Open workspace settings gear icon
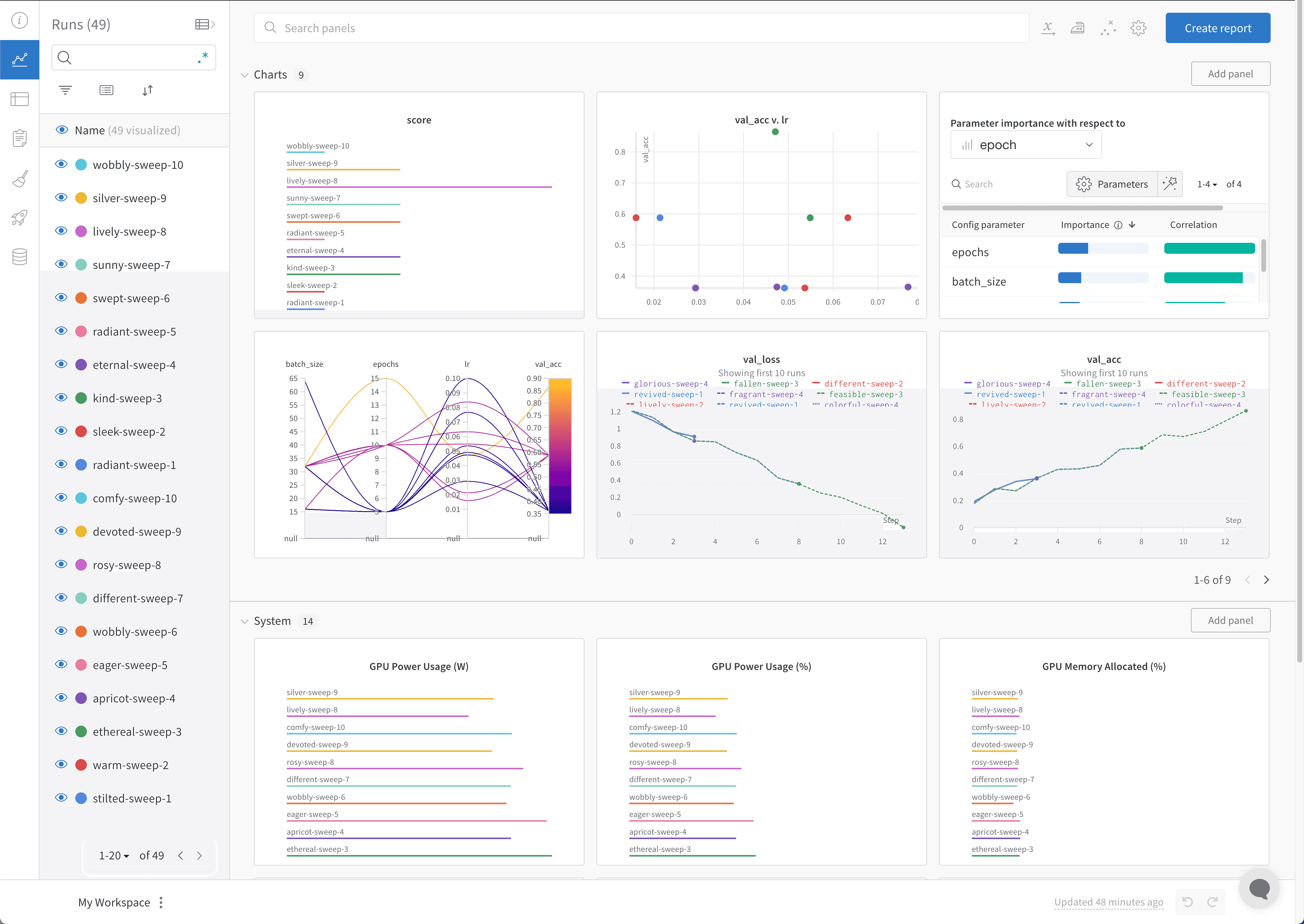 (1138, 28)
